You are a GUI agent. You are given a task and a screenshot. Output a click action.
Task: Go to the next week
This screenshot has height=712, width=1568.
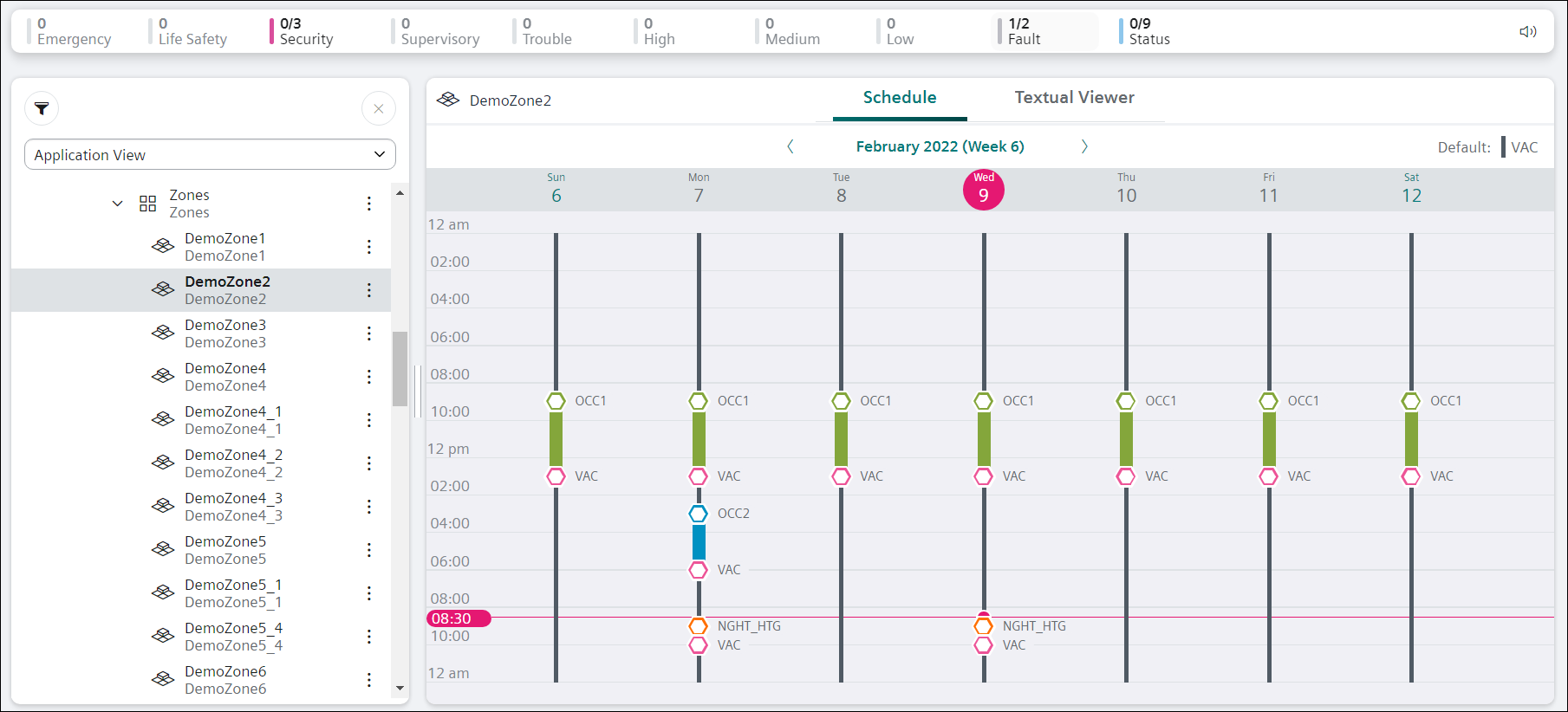point(1084,146)
